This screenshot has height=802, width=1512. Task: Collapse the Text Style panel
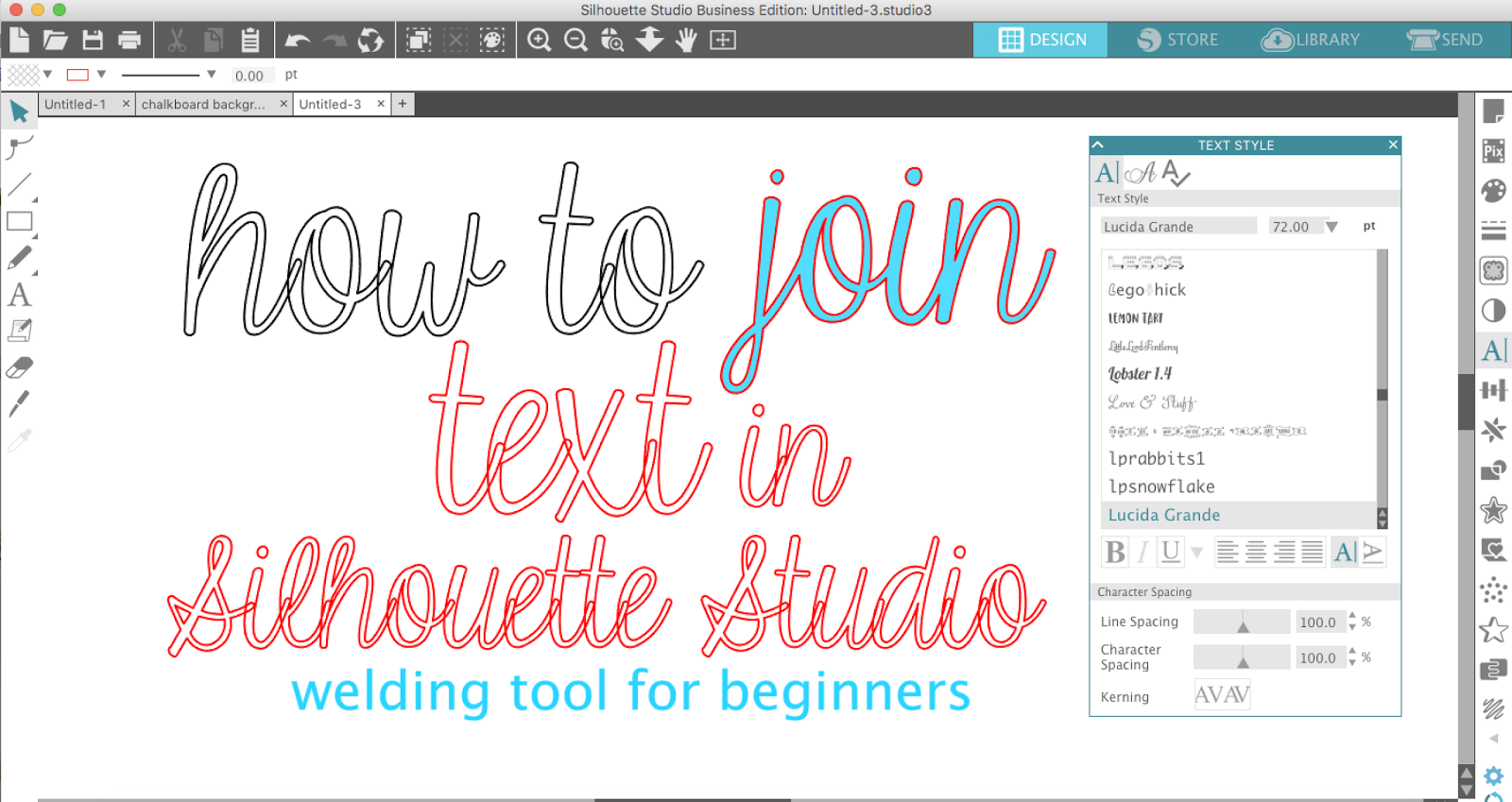pos(1097,145)
